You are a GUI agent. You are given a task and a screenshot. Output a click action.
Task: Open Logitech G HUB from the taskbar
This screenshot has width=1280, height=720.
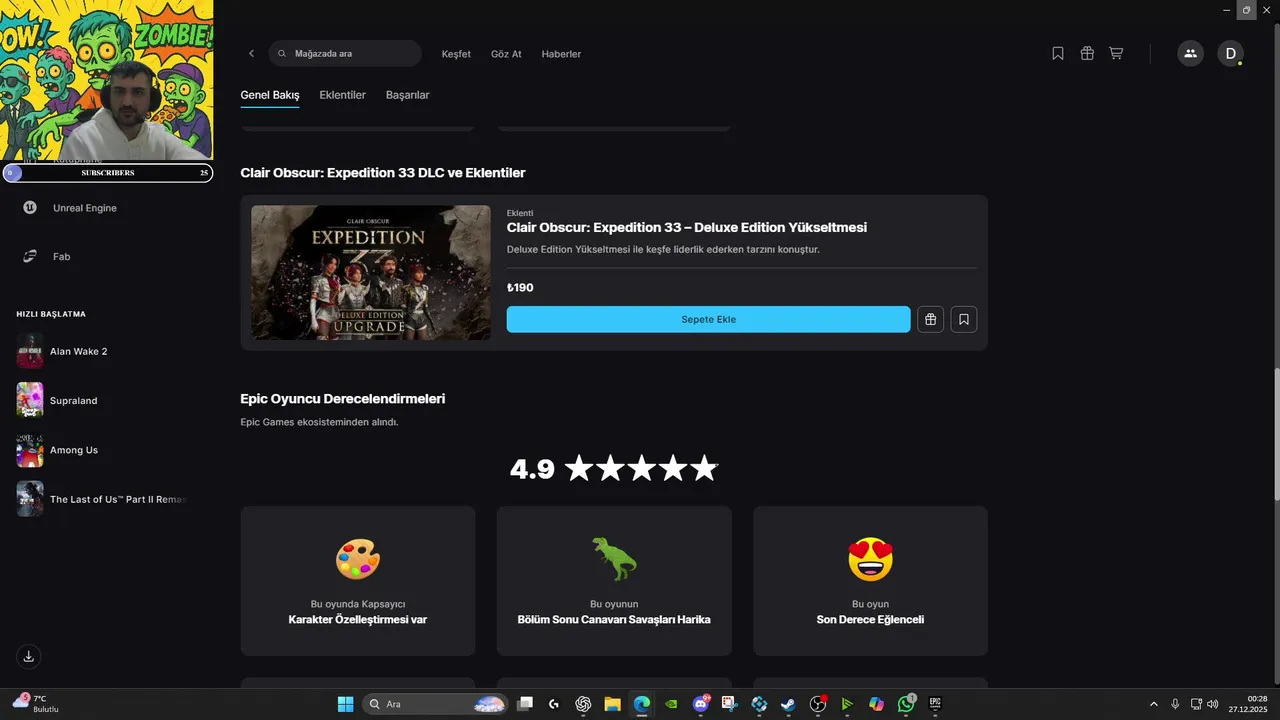[x=554, y=704]
